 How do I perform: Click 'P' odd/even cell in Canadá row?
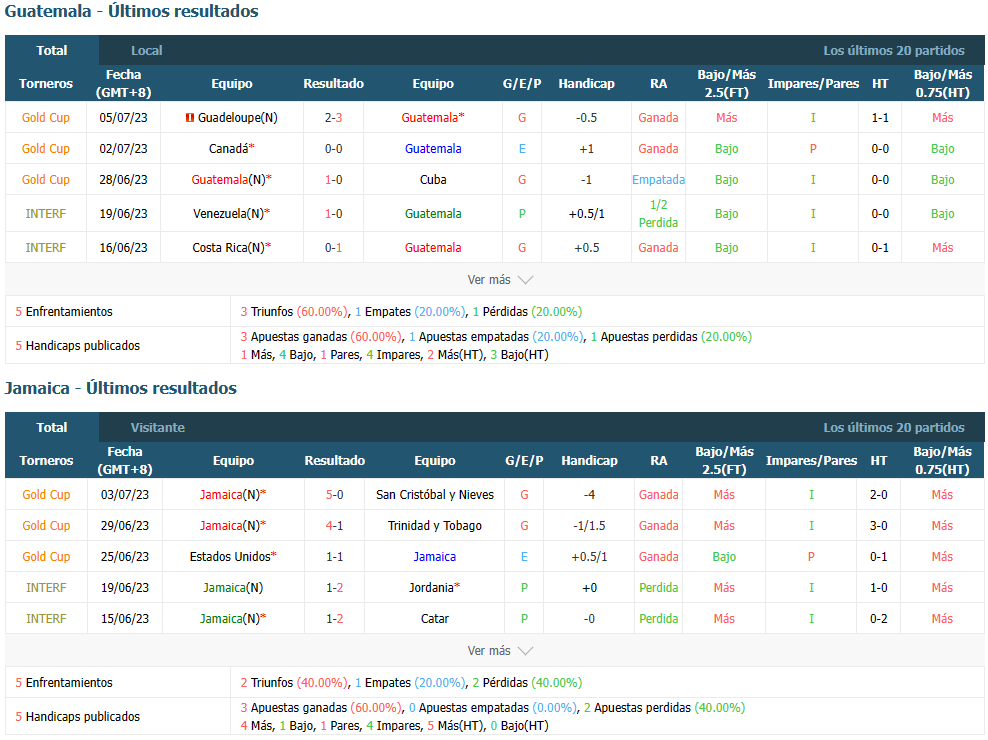coord(813,149)
